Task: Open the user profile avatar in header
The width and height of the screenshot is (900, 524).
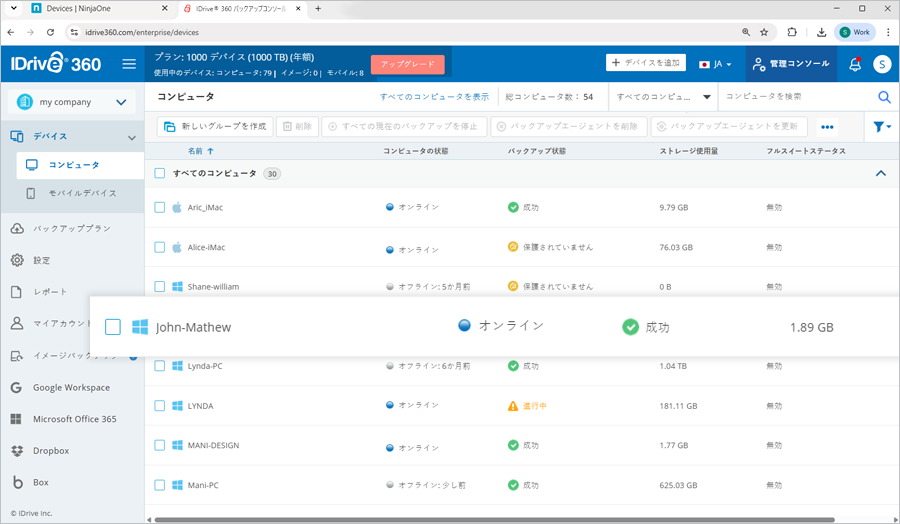Action: [x=882, y=64]
